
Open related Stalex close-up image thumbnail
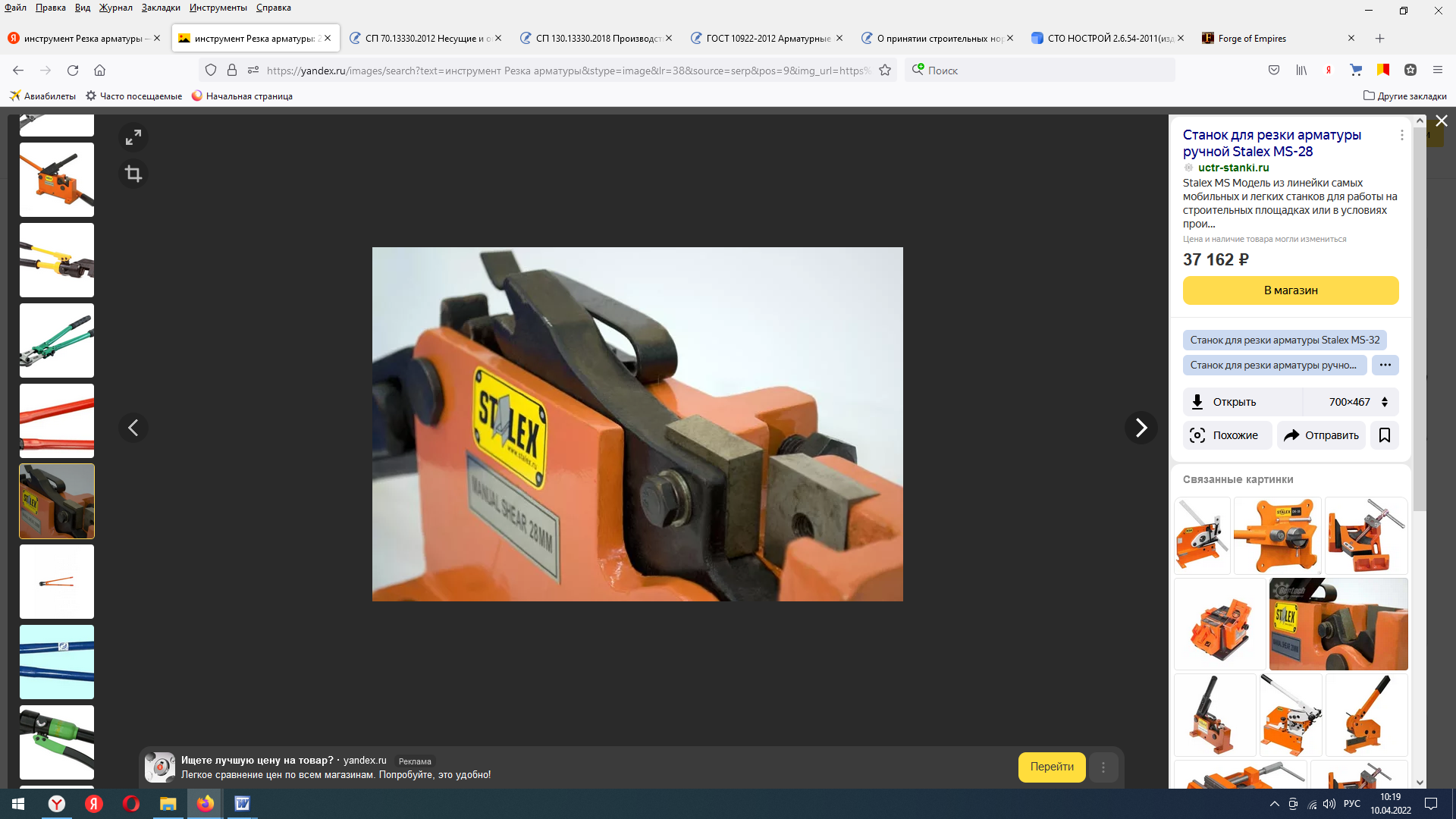coord(1338,624)
